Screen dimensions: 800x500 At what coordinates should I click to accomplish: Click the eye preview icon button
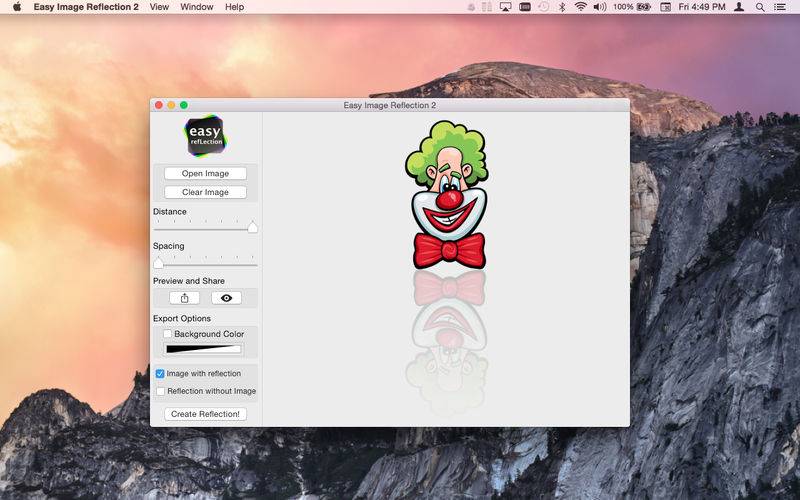[227, 298]
